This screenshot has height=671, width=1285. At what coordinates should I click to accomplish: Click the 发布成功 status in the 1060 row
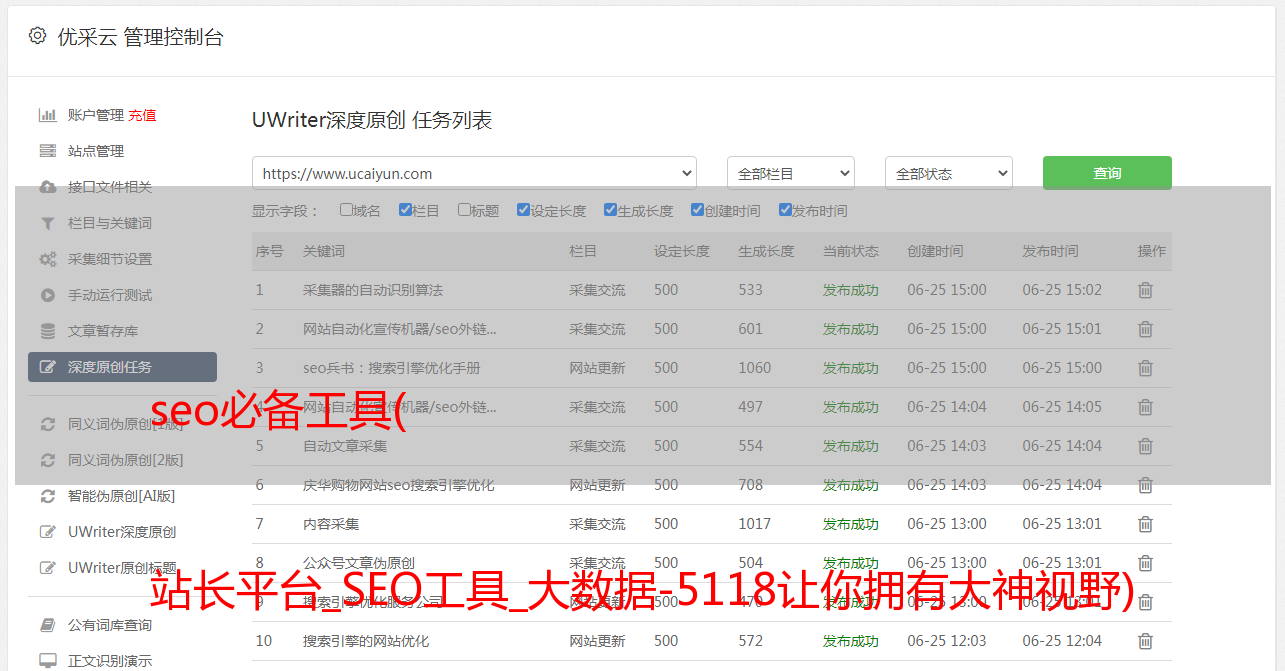pyautogui.click(x=851, y=368)
